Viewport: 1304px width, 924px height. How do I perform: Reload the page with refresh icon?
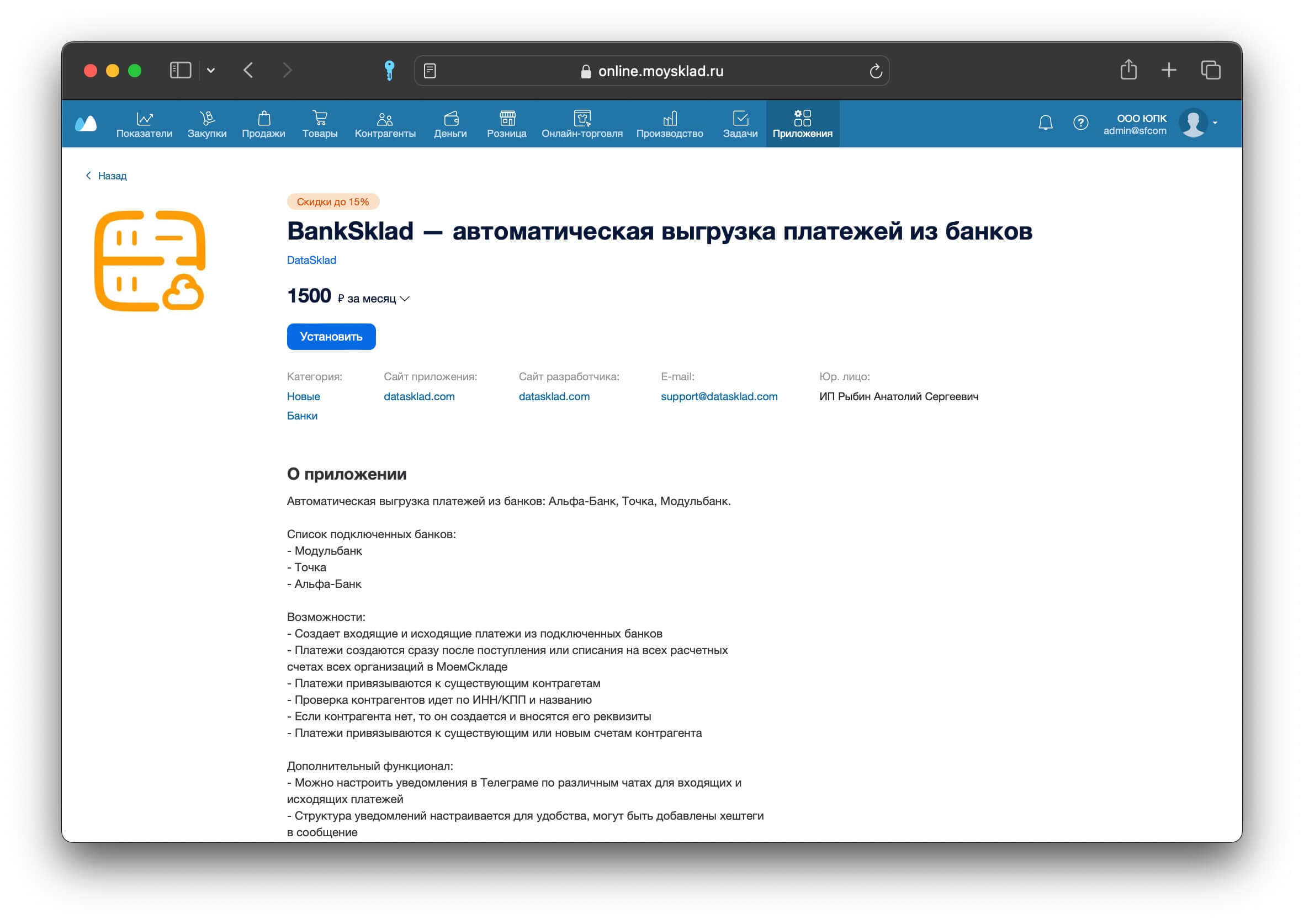point(875,71)
